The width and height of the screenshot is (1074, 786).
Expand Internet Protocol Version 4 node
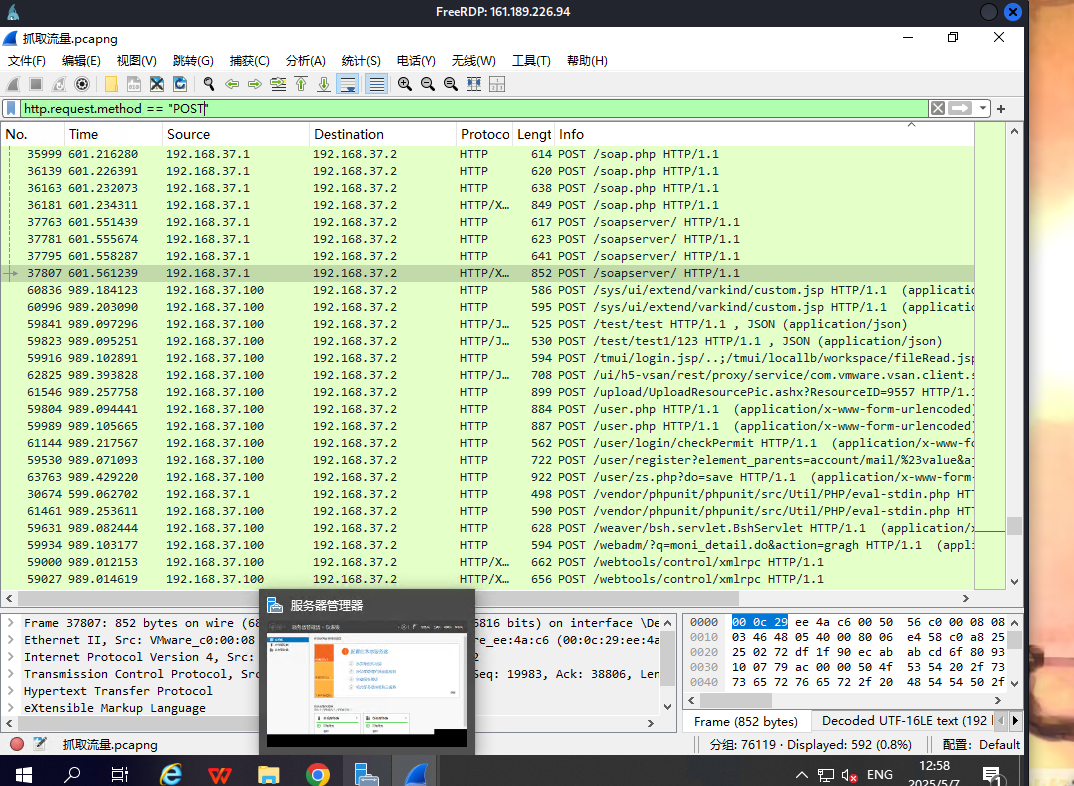click(11, 657)
